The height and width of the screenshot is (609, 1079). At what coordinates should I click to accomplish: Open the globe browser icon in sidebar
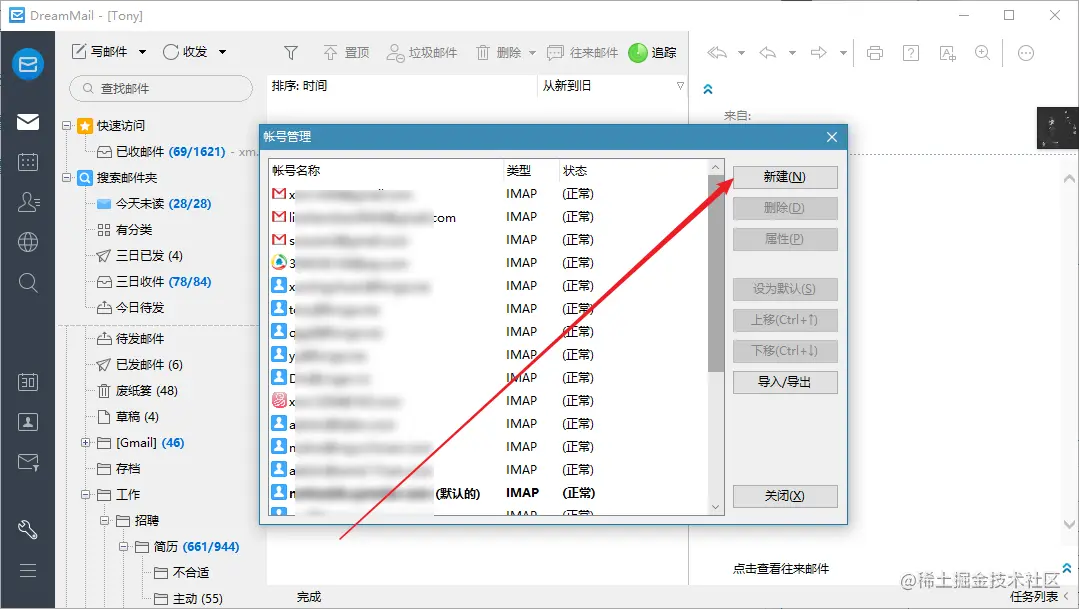[28, 242]
